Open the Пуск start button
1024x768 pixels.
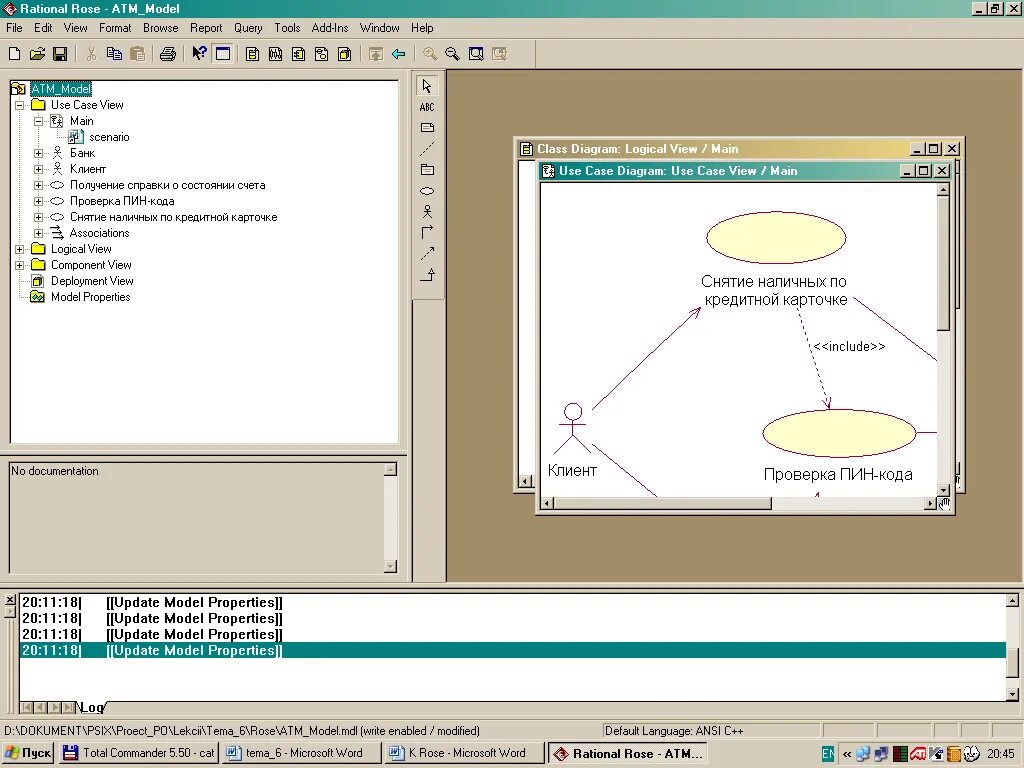(28, 753)
